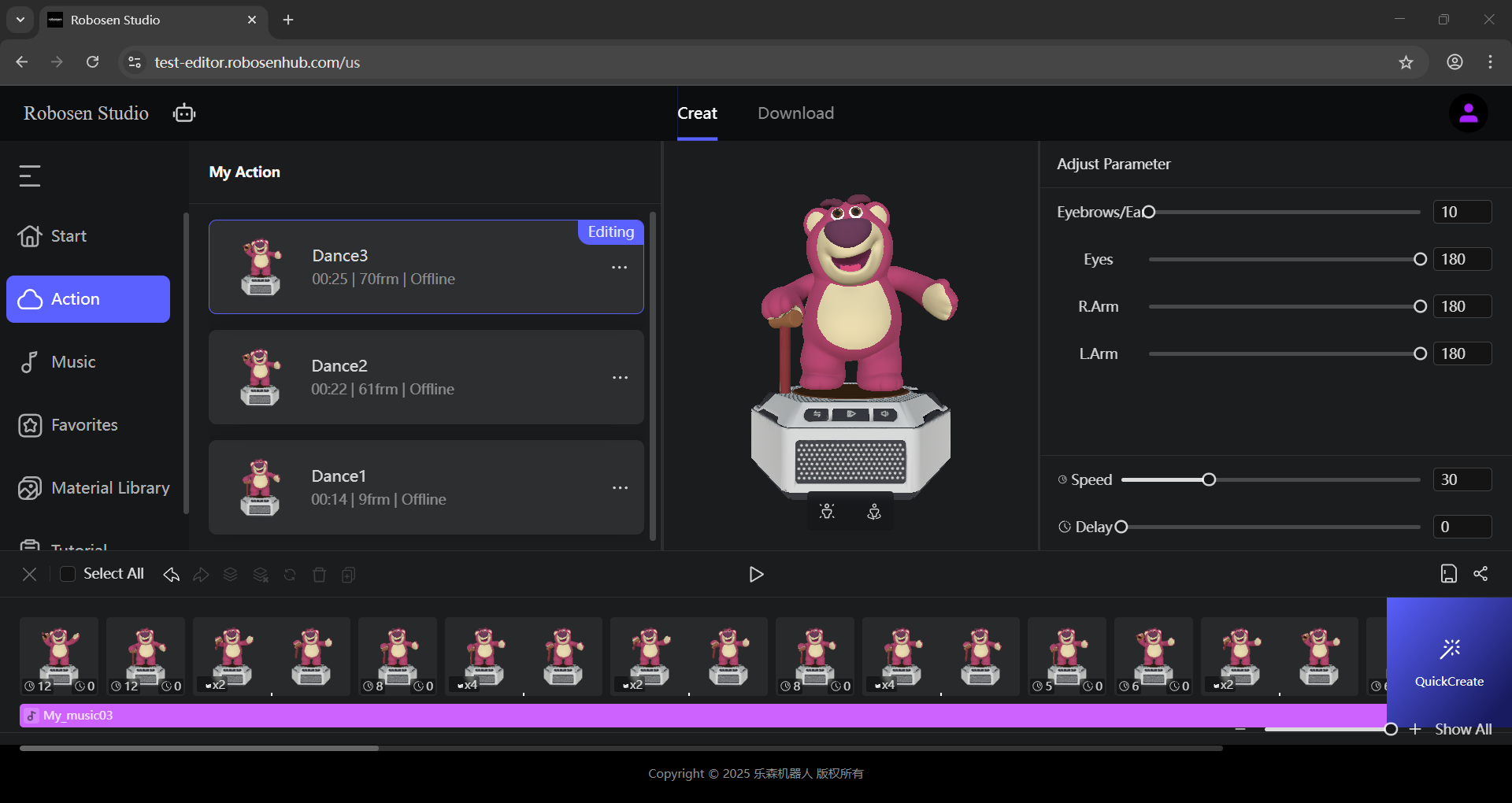Collapse the sidebar with the hamburger icon

coord(30,176)
